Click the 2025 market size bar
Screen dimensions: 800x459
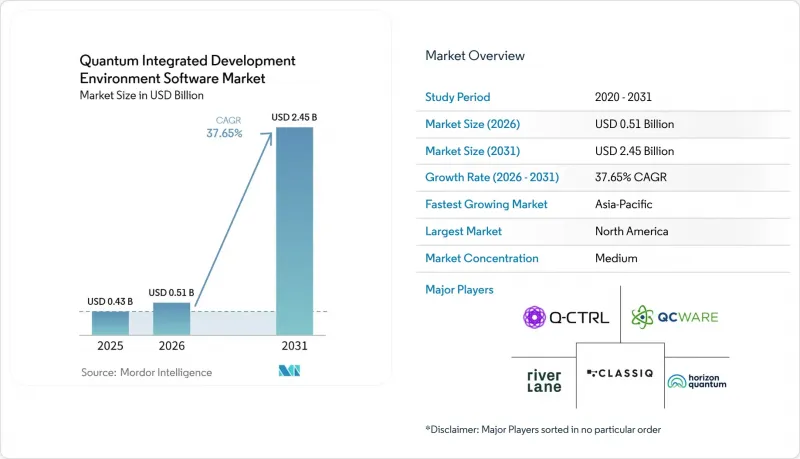point(110,323)
